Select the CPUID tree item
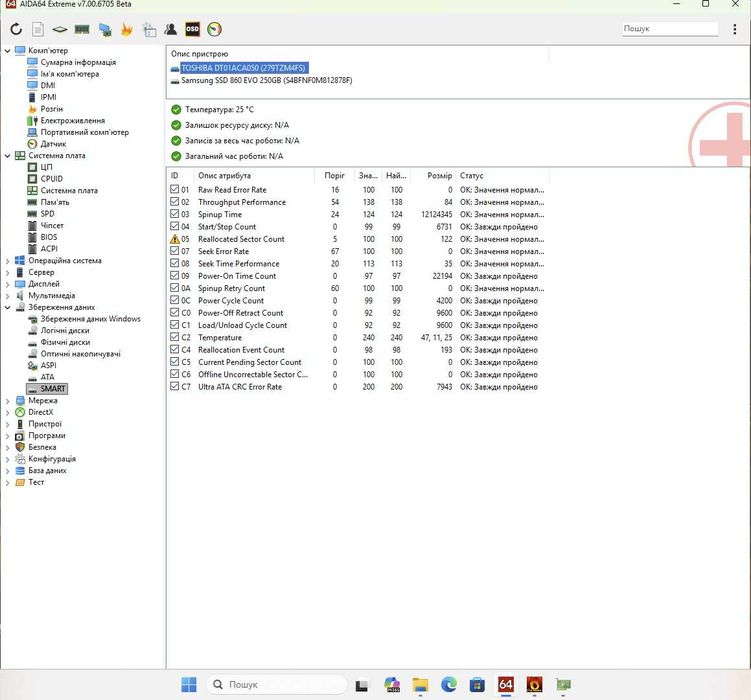The image size is (751, 700). (x=52, y=179)
